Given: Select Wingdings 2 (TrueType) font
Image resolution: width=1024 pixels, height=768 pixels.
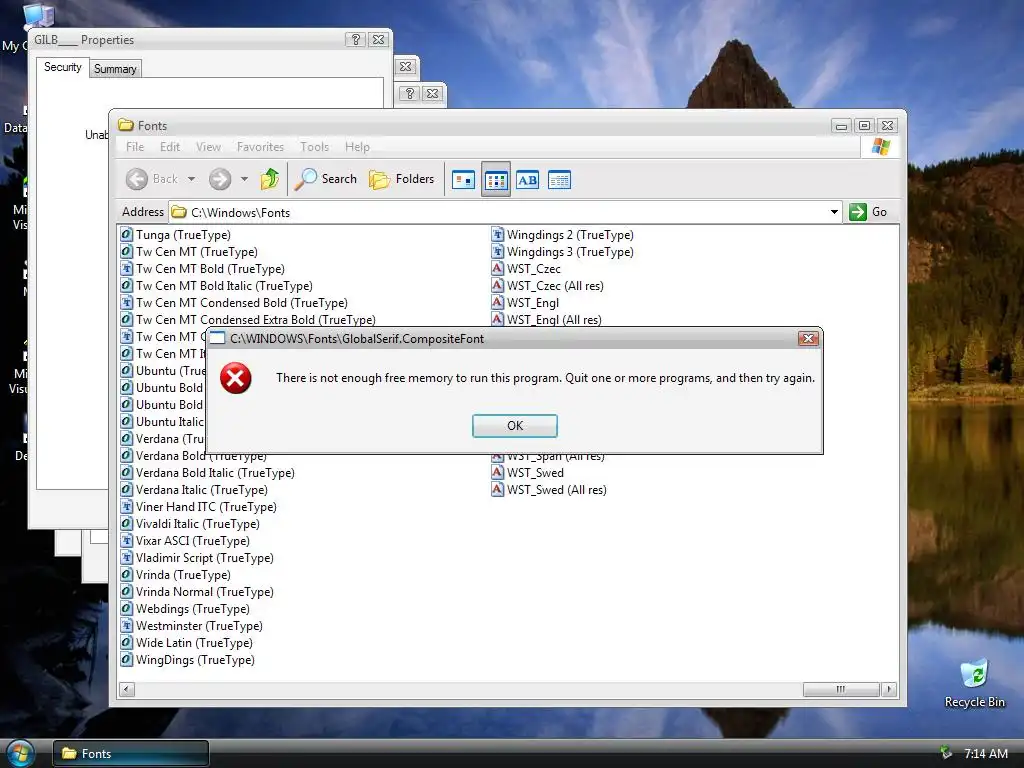Looking at the screenshot, I should (x=562, y=235).
